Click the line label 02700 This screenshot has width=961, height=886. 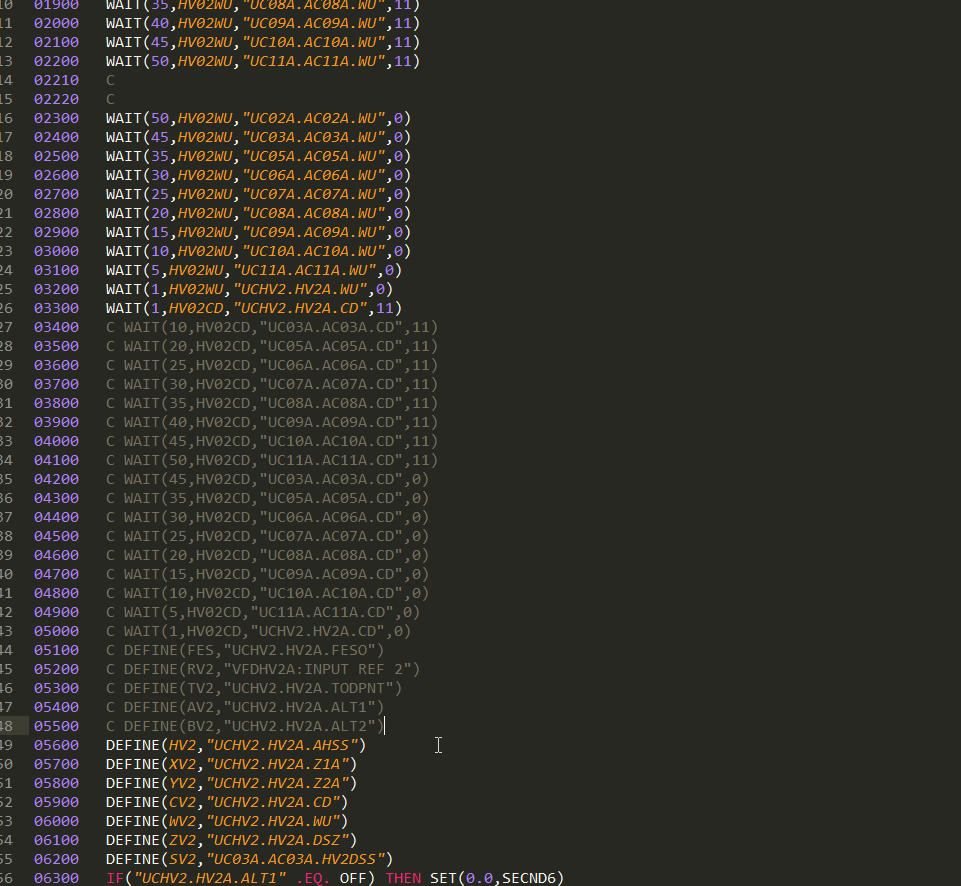[56, 194]
